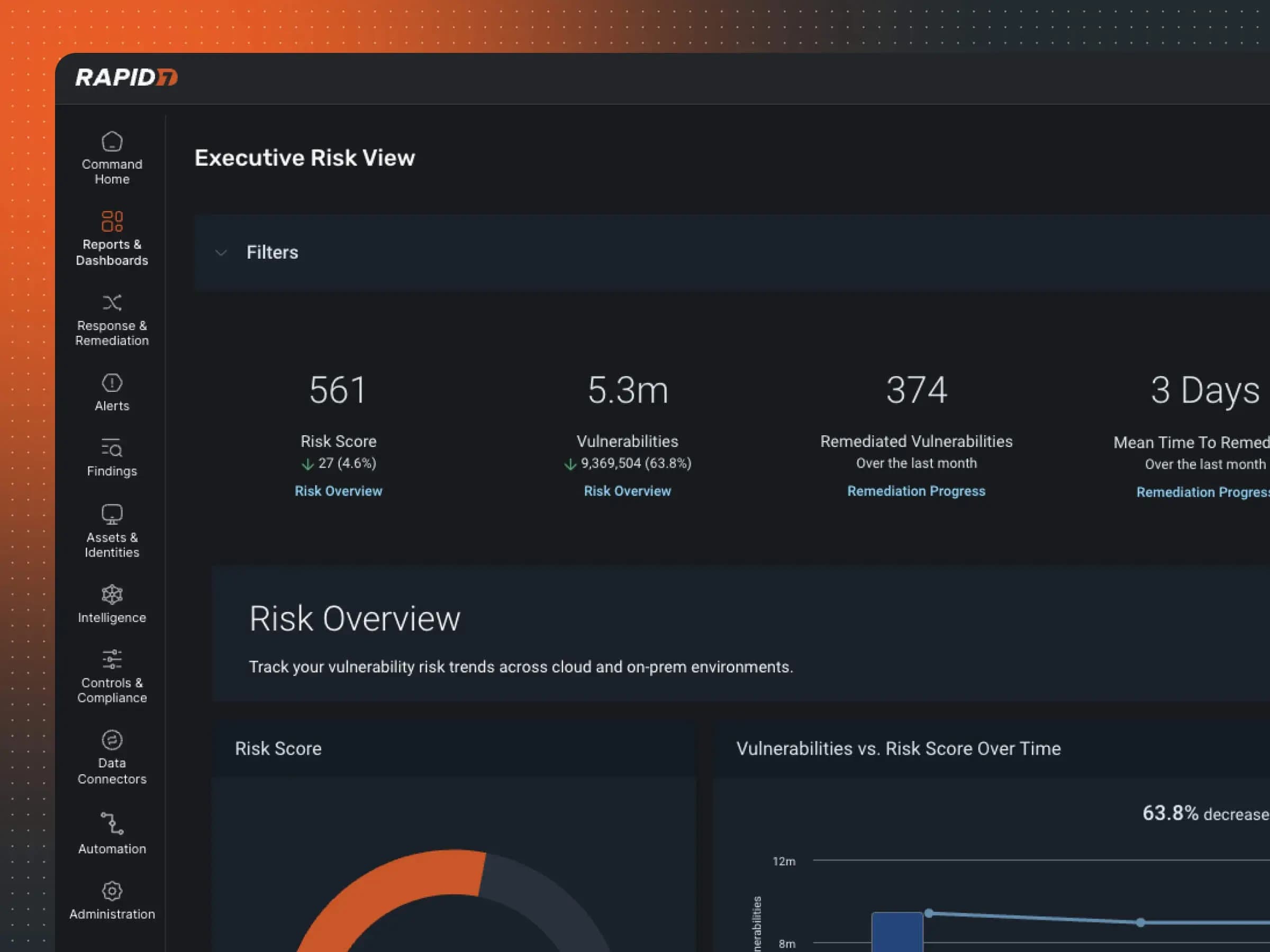1270x952 pixels.
Task: Click the Rapid7 logo
Action: (126, 77)
